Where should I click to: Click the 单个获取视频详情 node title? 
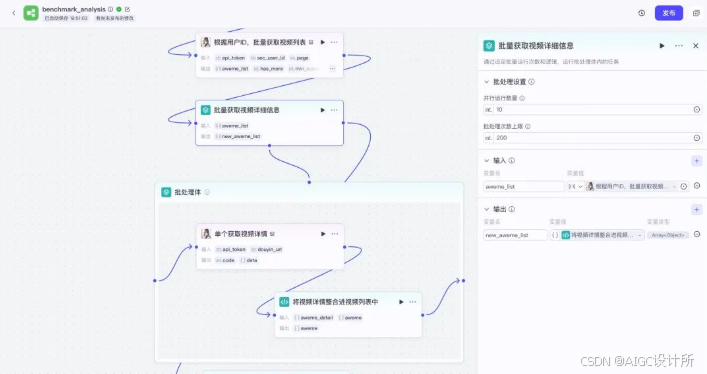click(241, 234)
